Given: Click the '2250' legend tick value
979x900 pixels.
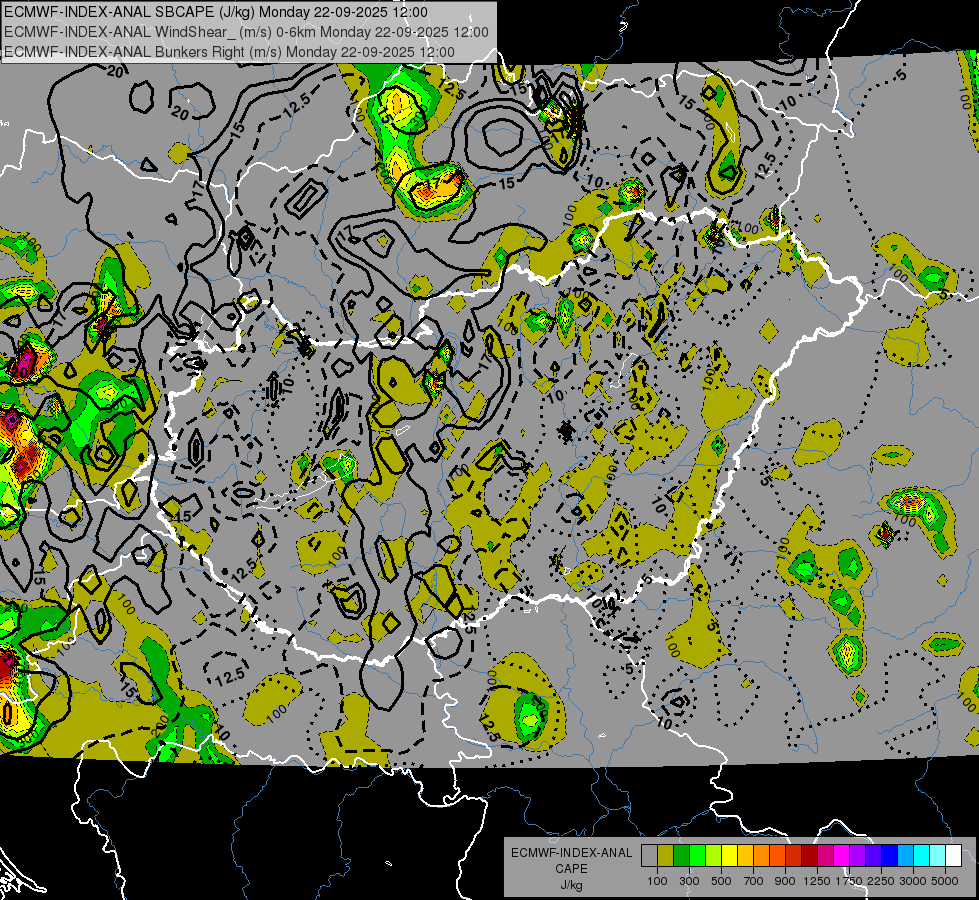Looking at the screenshot, I should [x=882, y=881].
